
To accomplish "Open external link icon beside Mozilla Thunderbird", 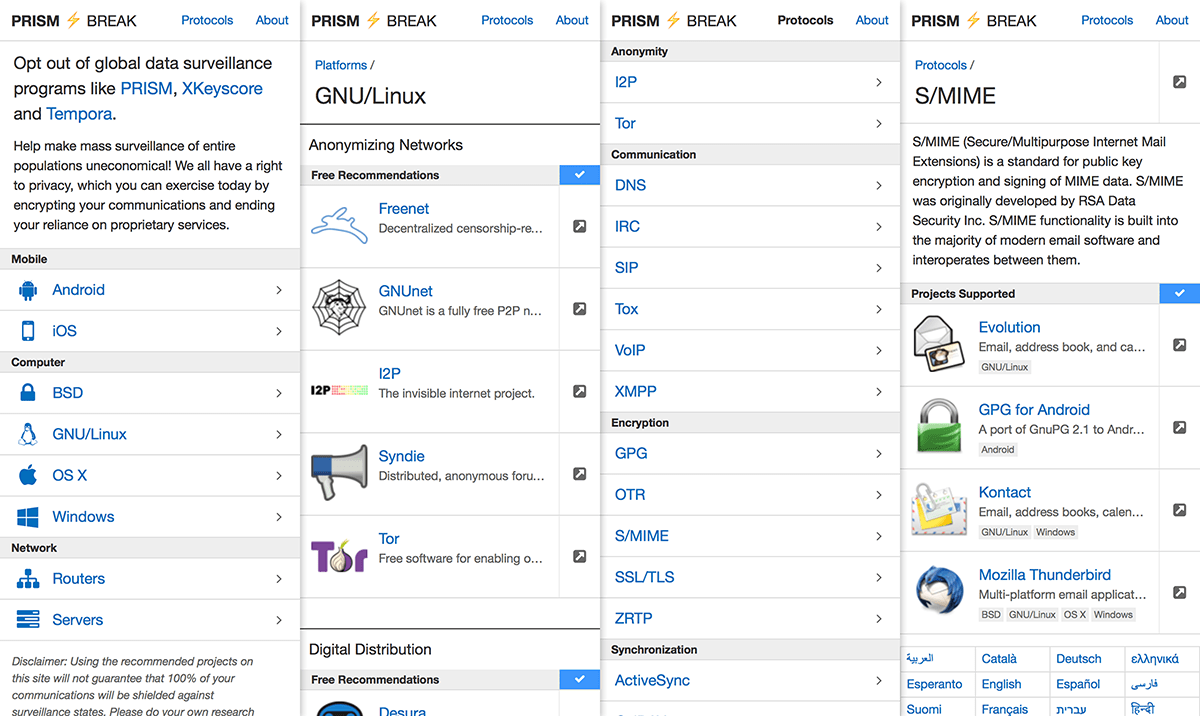I will coord(1180,592).
